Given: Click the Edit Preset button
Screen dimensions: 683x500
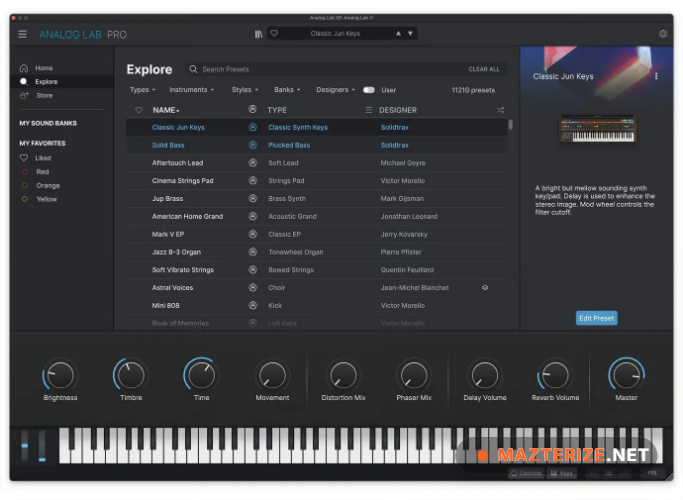Looking at the screenshot, I should click(x=596, y=318).
